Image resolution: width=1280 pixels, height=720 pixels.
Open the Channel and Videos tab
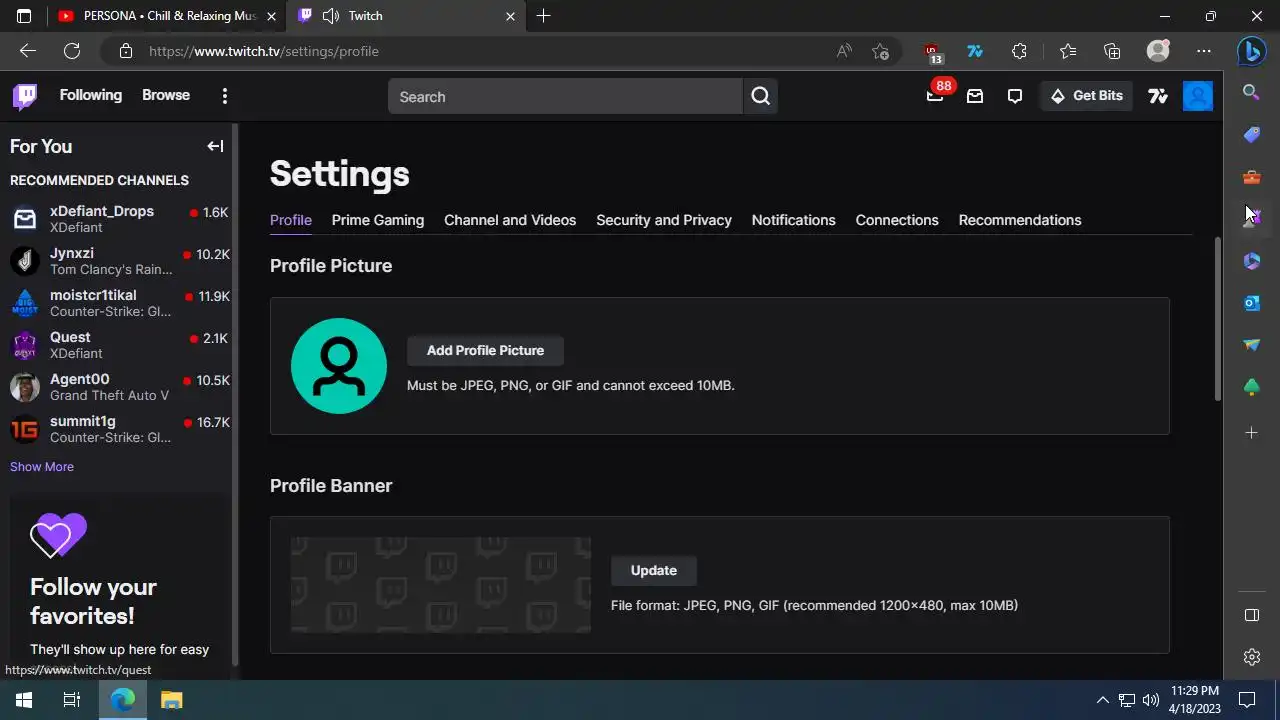[x=510, y=220]
